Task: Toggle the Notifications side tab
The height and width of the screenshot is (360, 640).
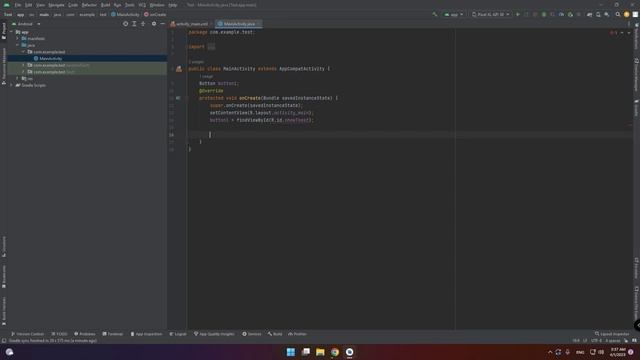Action: [x=636, y=37]
